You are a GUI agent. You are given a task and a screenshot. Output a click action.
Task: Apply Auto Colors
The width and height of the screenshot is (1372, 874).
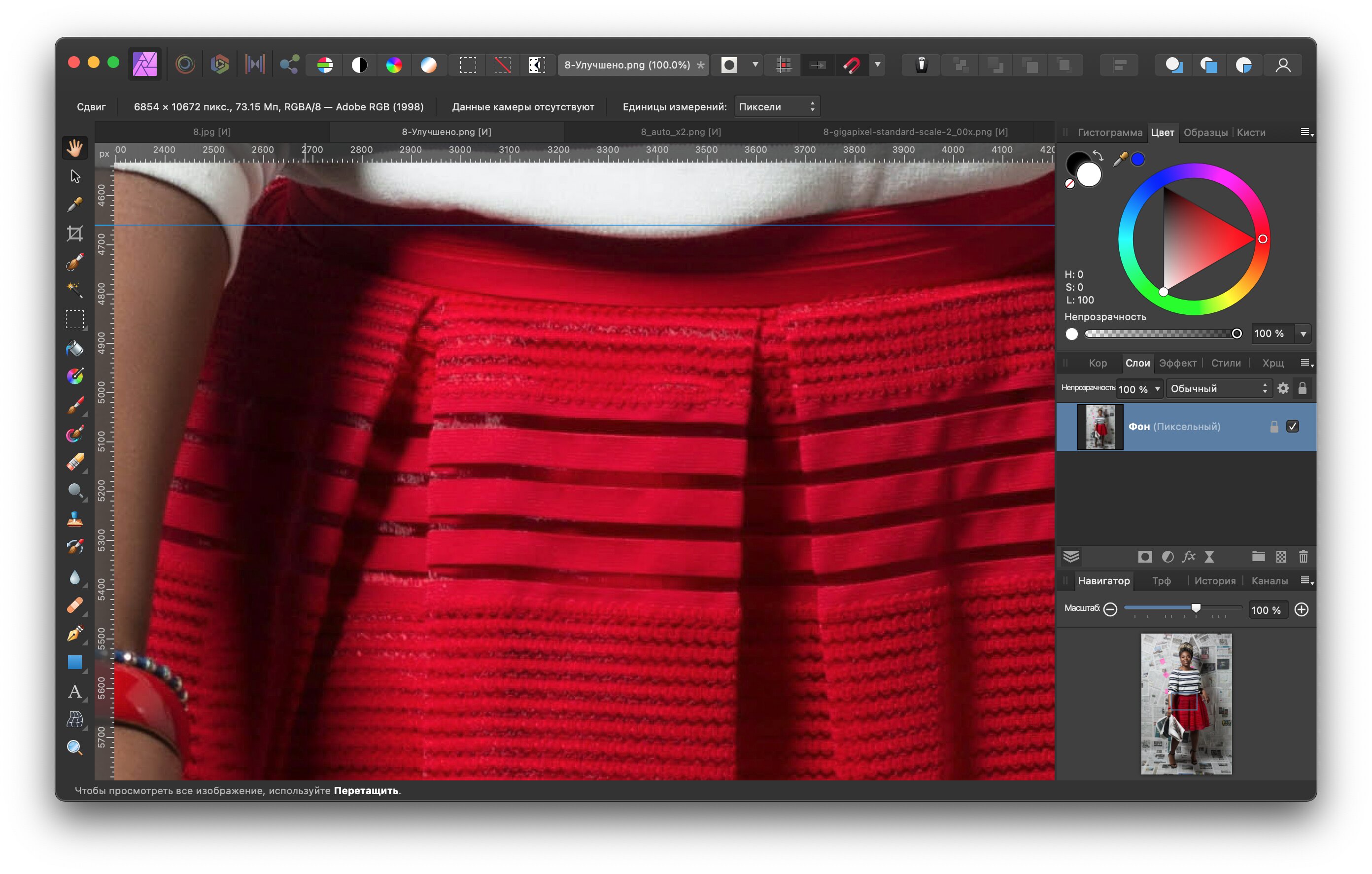(394, 65)
